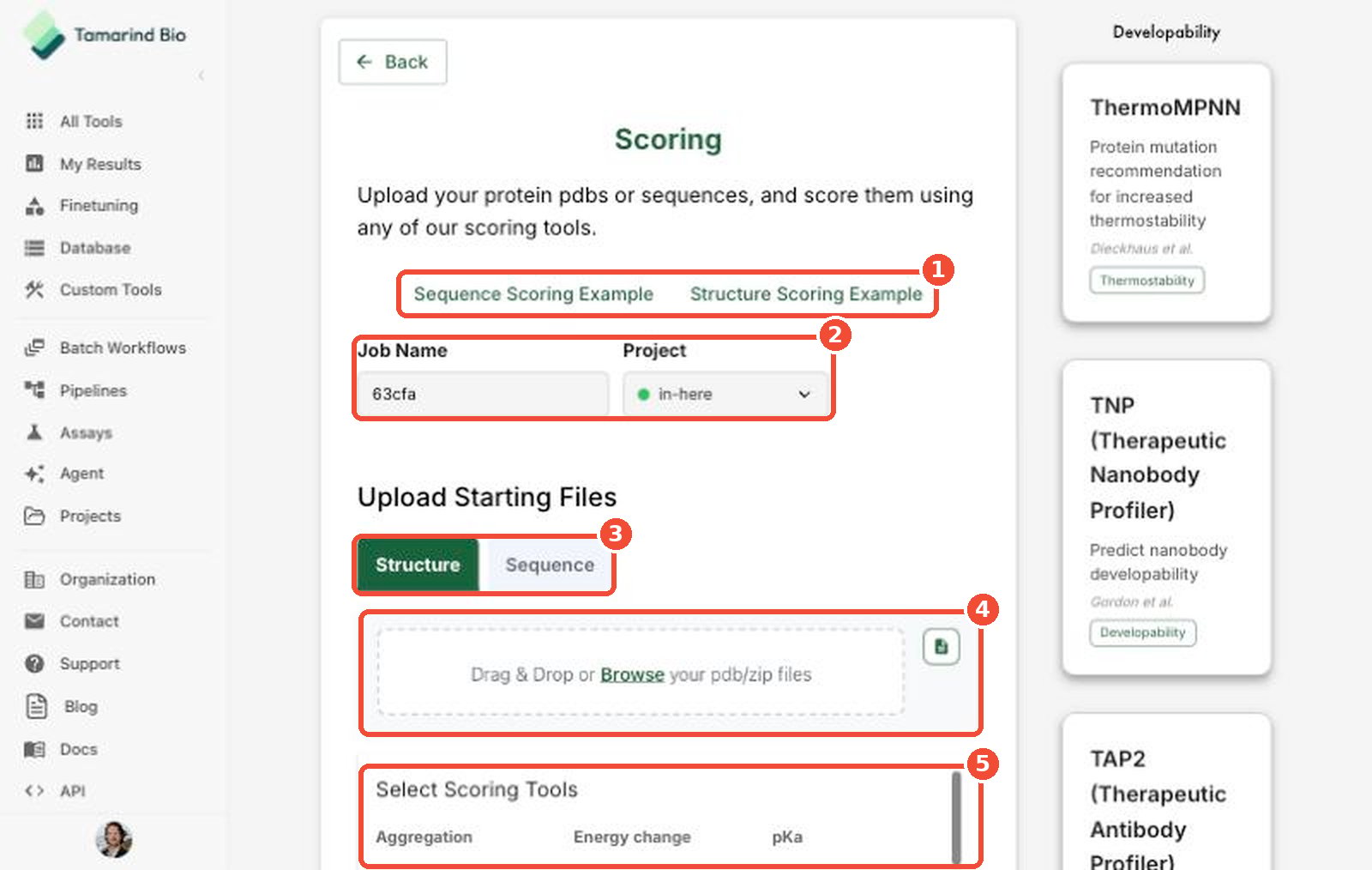This screenshot has width=1372, height=870.
Task: Open the TNP Nanobody Profiler card
Action: click(x=1166, y=517)
